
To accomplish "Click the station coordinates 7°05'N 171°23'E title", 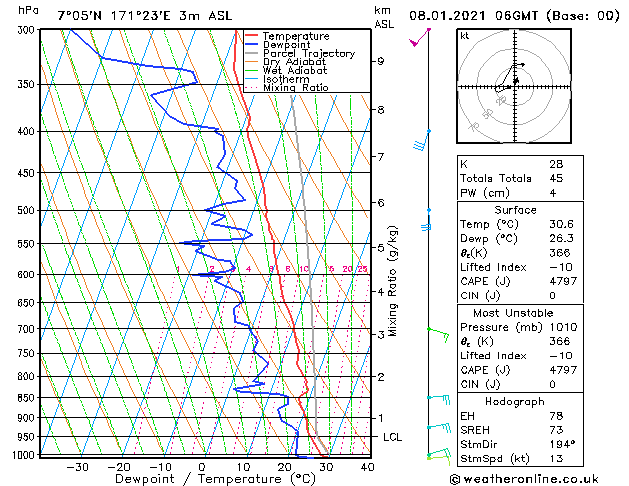I will pyautogui.click(x=114, y=16).
